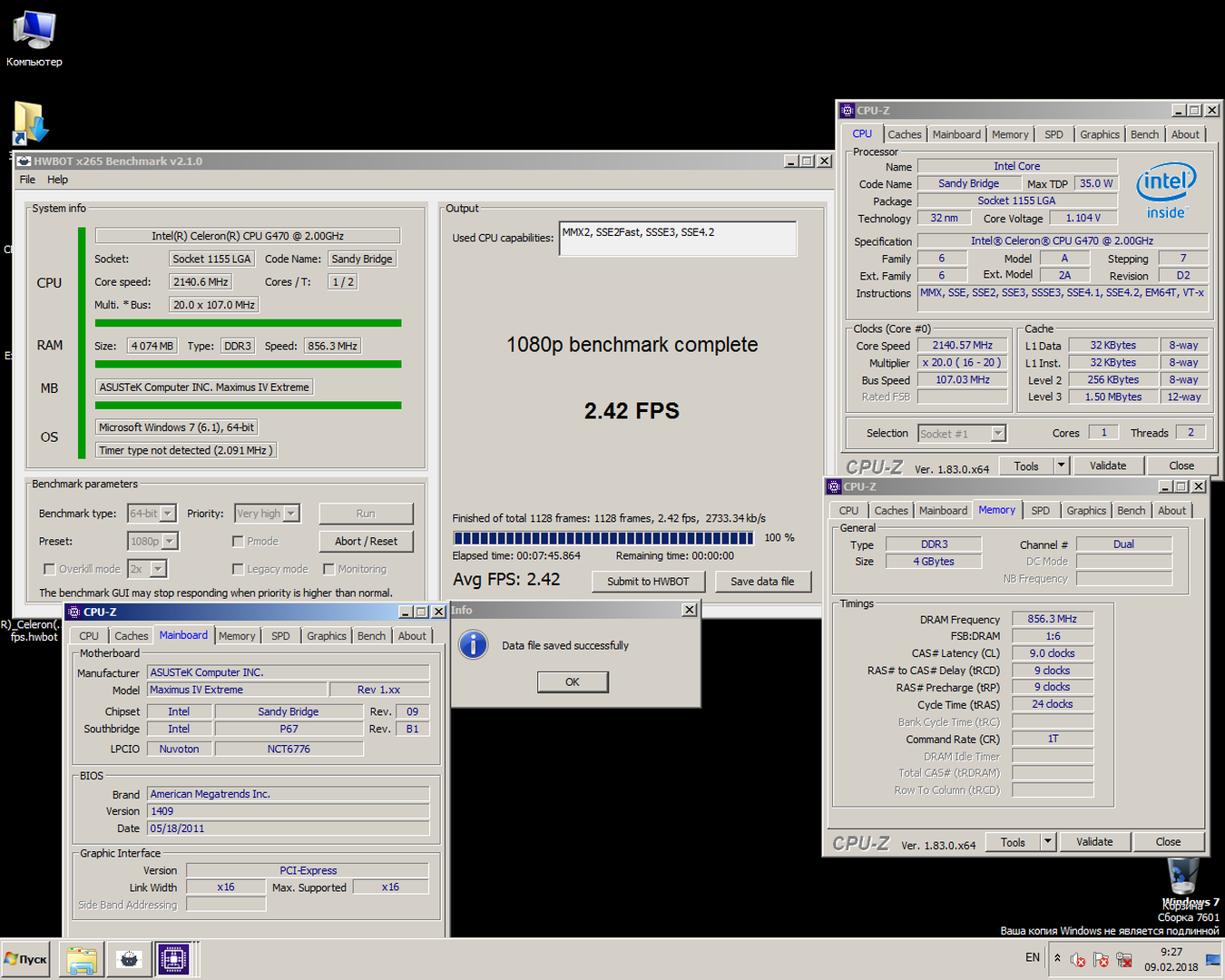
Task: Show hidden system tray icons
Action: pyautogui.click(x=1057, y=957)
